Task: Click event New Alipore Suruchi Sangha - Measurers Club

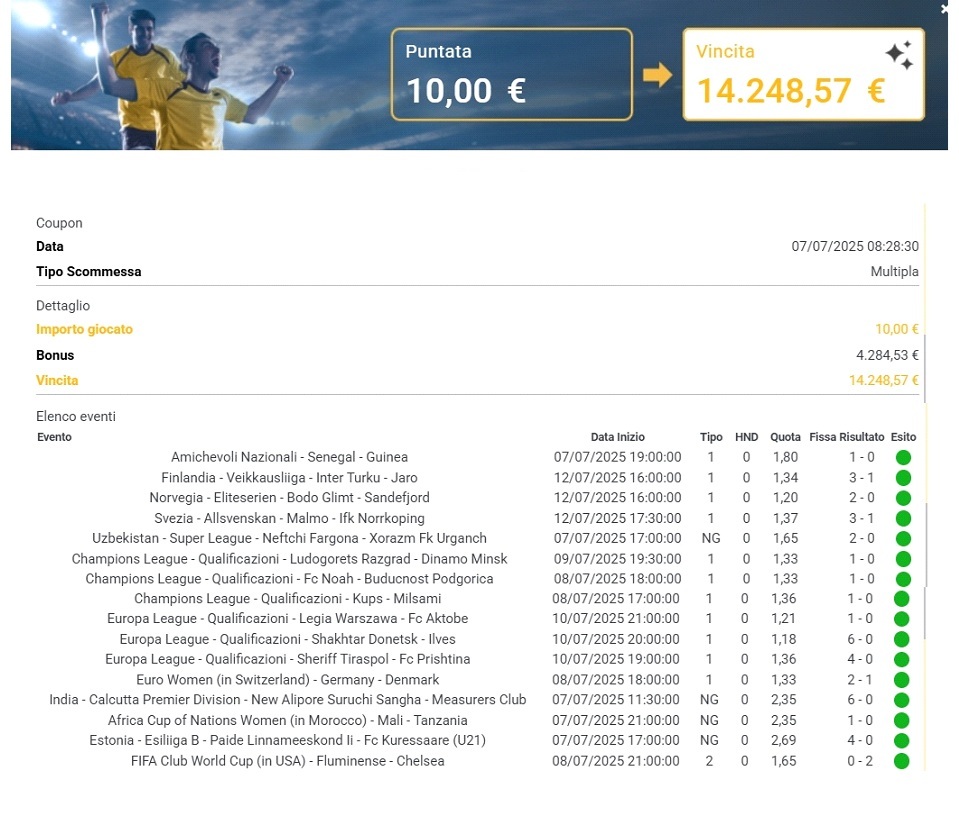Action: pos(287,700)
